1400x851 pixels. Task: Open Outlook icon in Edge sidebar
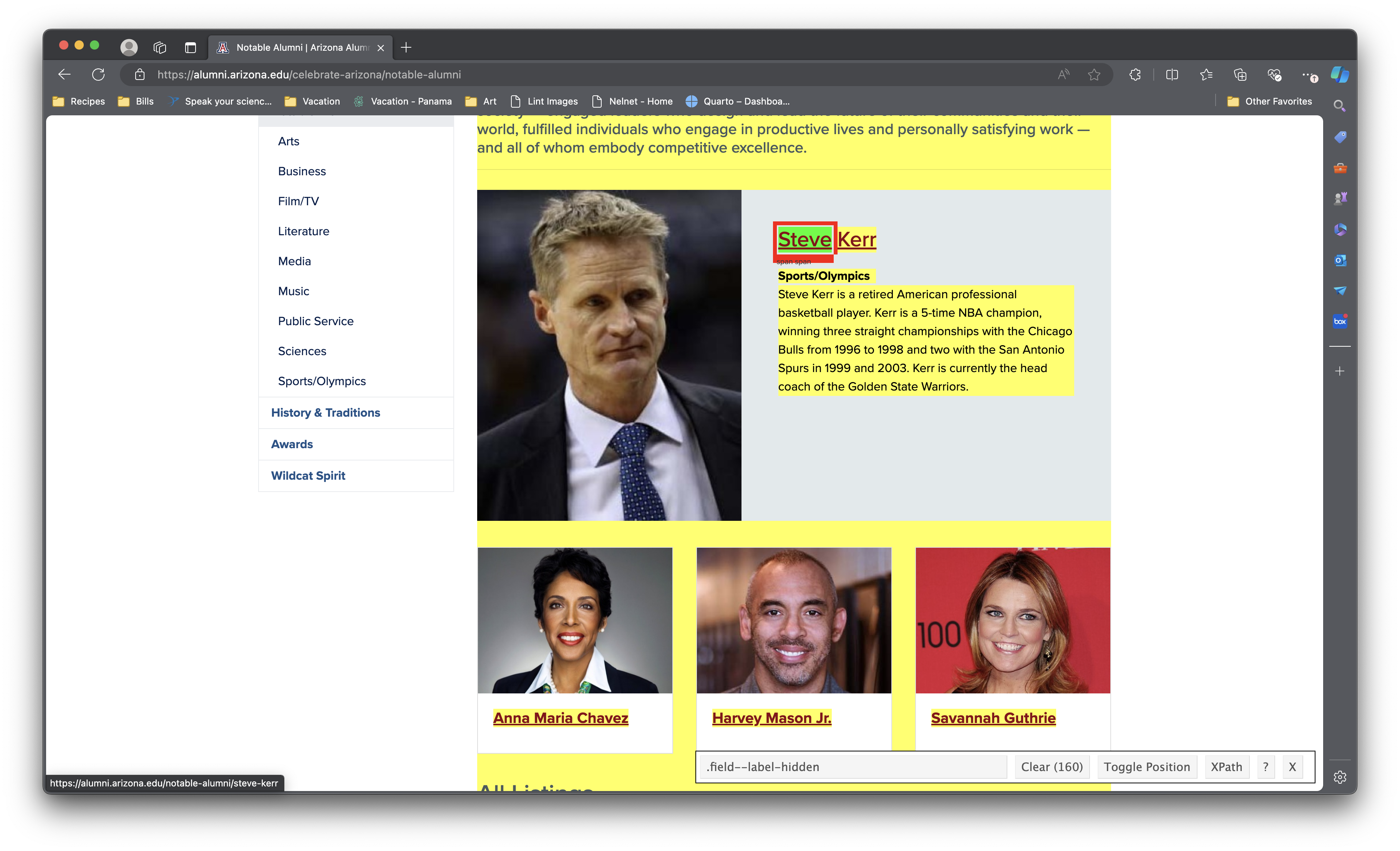click(x=1340, y=260)
